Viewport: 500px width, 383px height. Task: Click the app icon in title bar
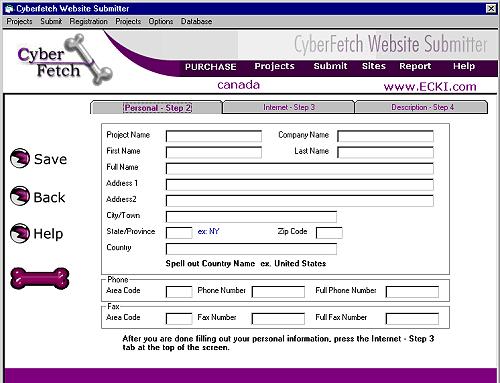click(9, 9)
